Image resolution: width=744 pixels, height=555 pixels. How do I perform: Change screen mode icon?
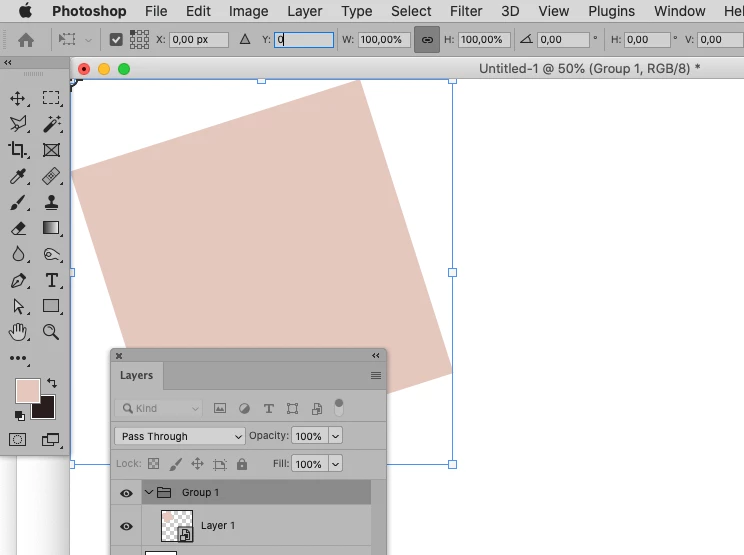pyautogui.click(x=50, y=440)
